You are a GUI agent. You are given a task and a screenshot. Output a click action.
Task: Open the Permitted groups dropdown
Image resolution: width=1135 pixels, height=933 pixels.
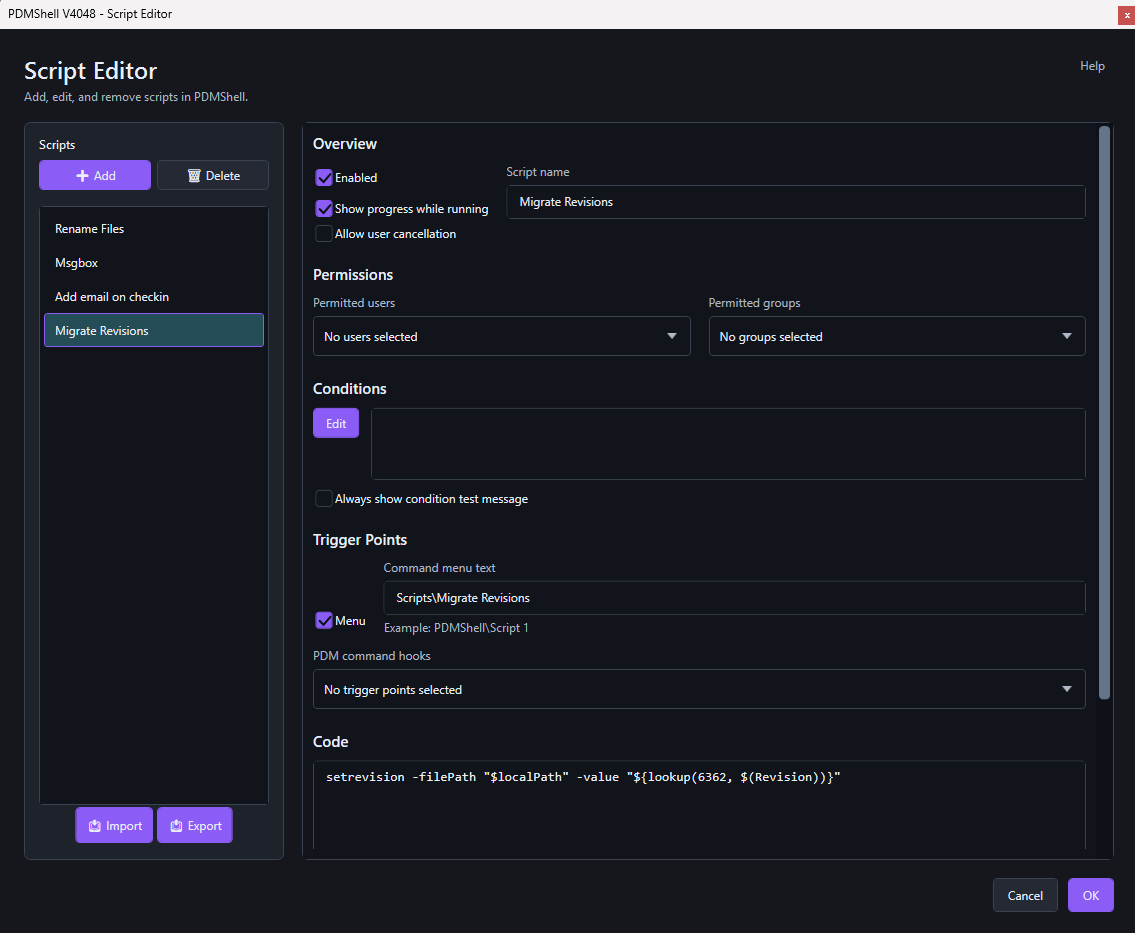coord(896,337)
